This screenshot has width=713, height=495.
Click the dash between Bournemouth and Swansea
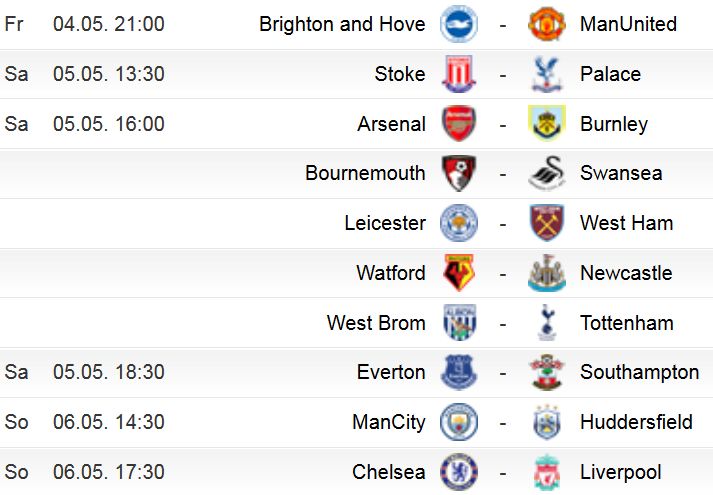(502, 175)
